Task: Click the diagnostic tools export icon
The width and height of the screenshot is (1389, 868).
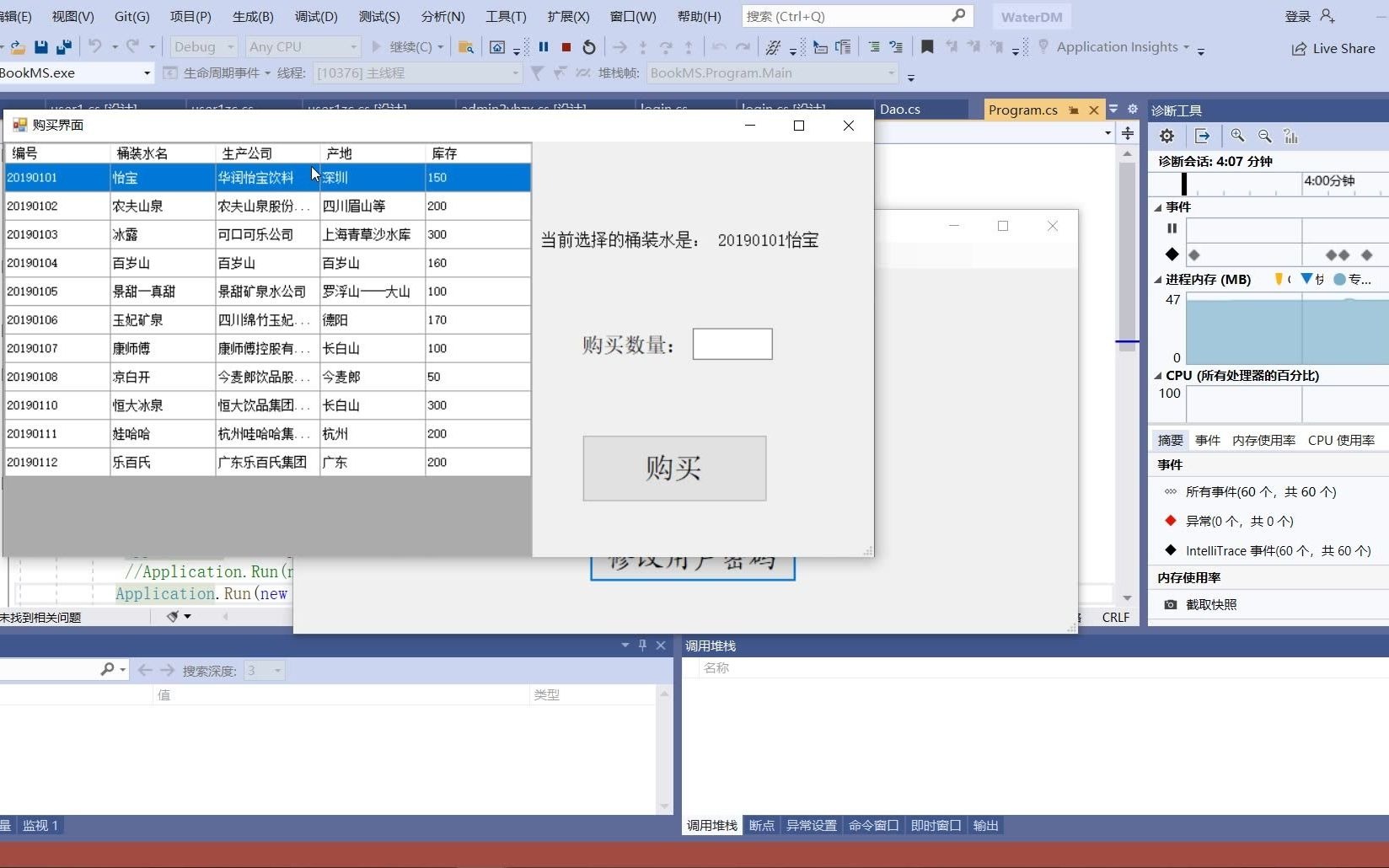Action: (1203, 136)
